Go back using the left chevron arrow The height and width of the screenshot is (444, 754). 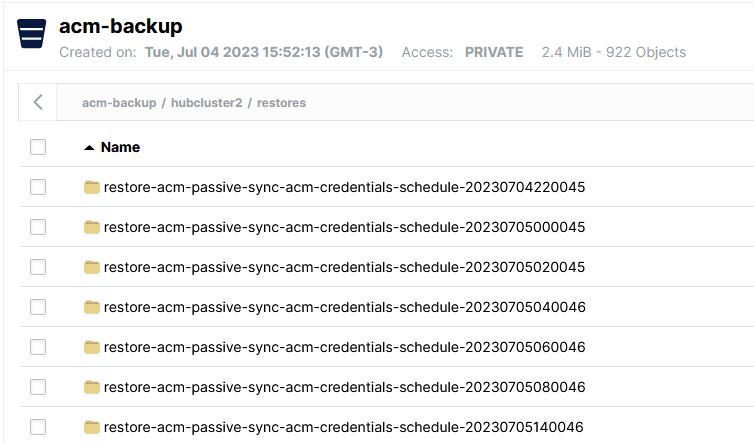click(38, 102)
